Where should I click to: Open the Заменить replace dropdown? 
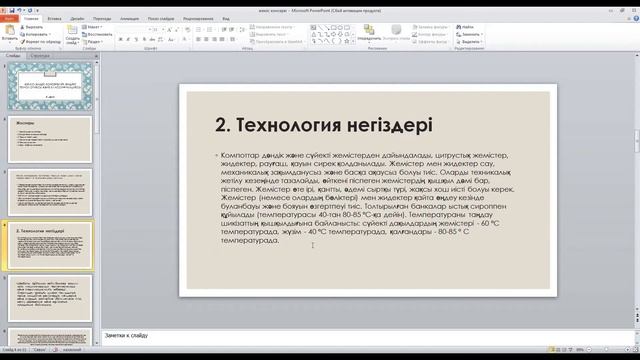pos(469,34)
